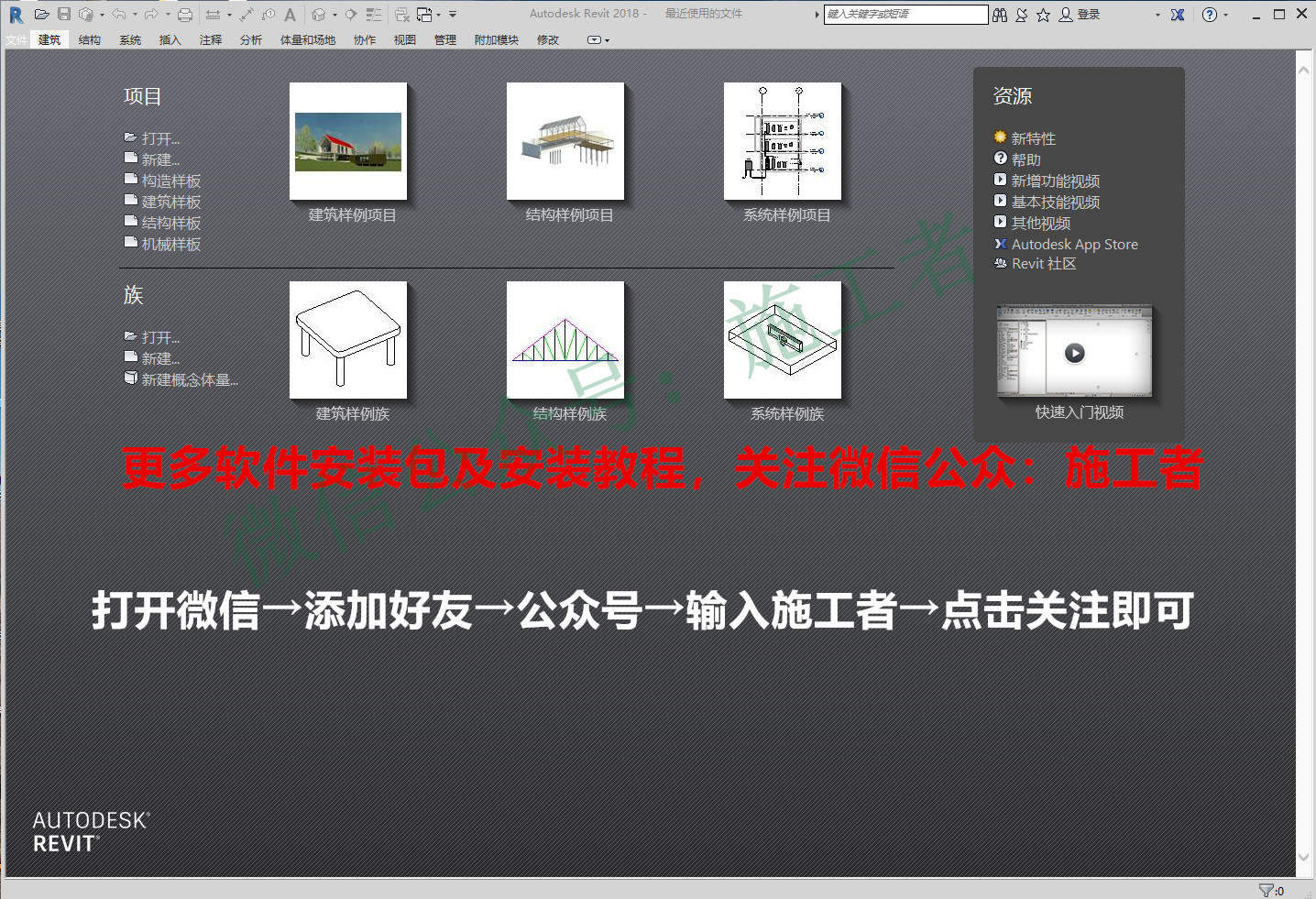Open the Redo history dropdown arrow
1316x899 pixels.
pyautogui.click(x=168, y=15)
